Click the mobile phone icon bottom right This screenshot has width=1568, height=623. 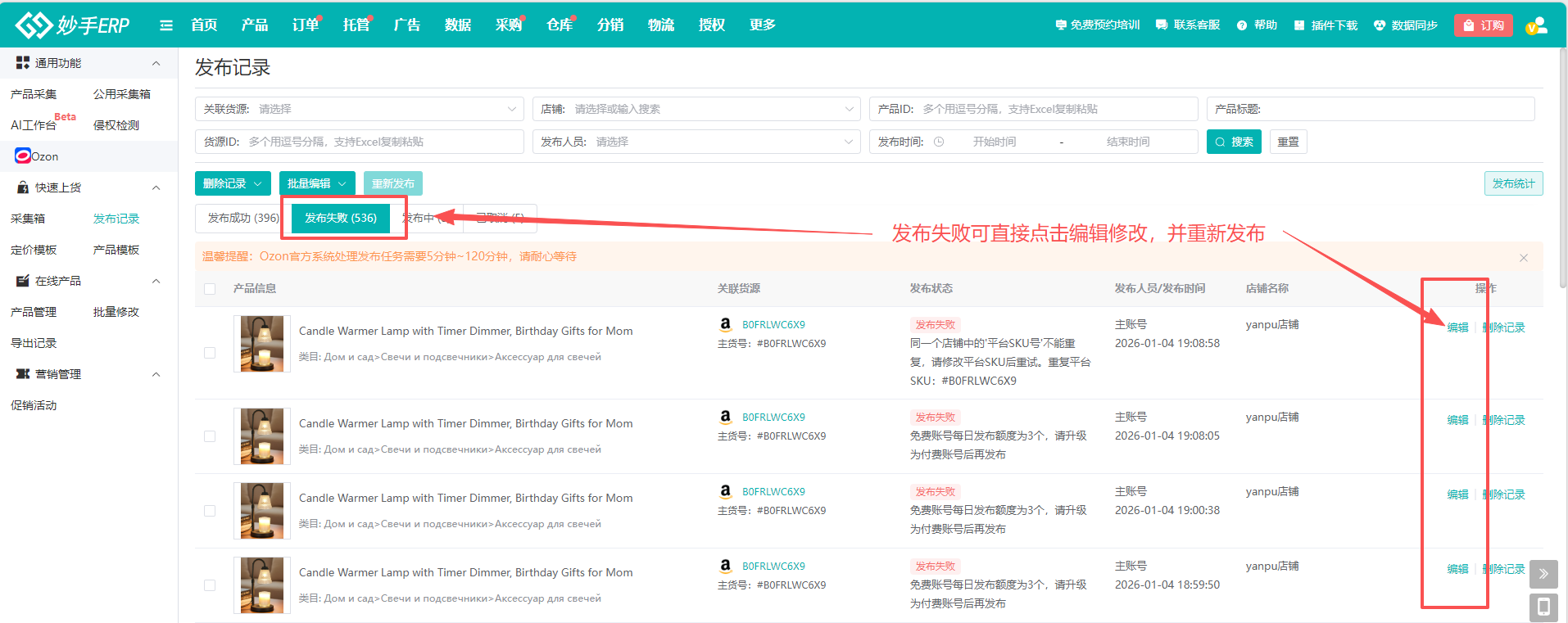click(1543, 607)
